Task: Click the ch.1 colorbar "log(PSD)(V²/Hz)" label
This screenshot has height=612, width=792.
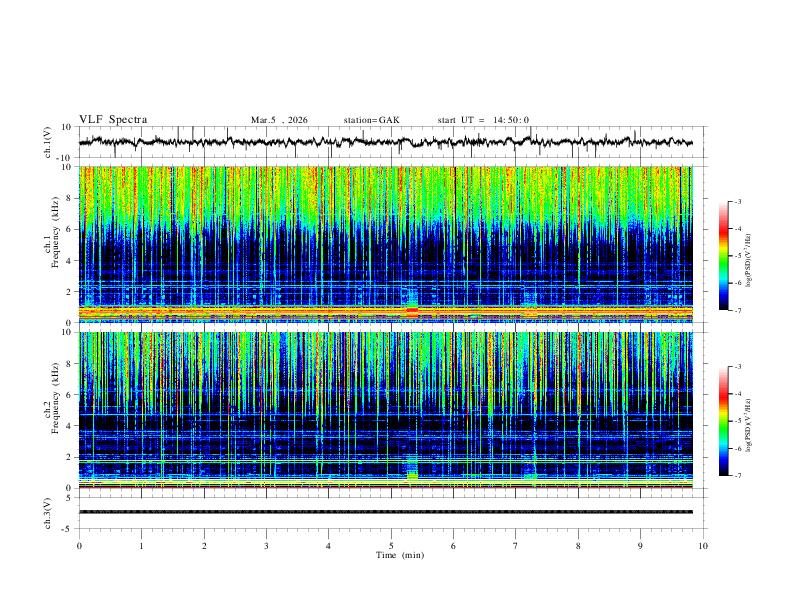Action: pyautogui.click(x=748, y=260)
